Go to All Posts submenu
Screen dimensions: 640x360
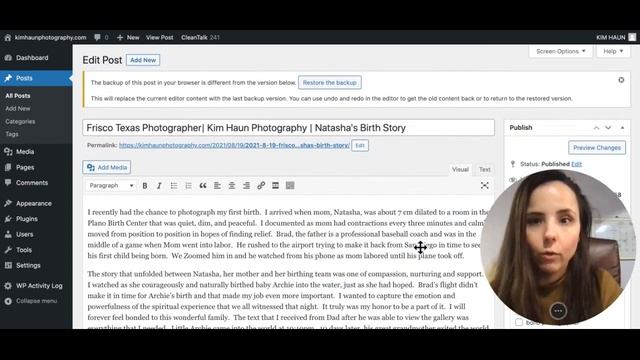tap(18, 96)
